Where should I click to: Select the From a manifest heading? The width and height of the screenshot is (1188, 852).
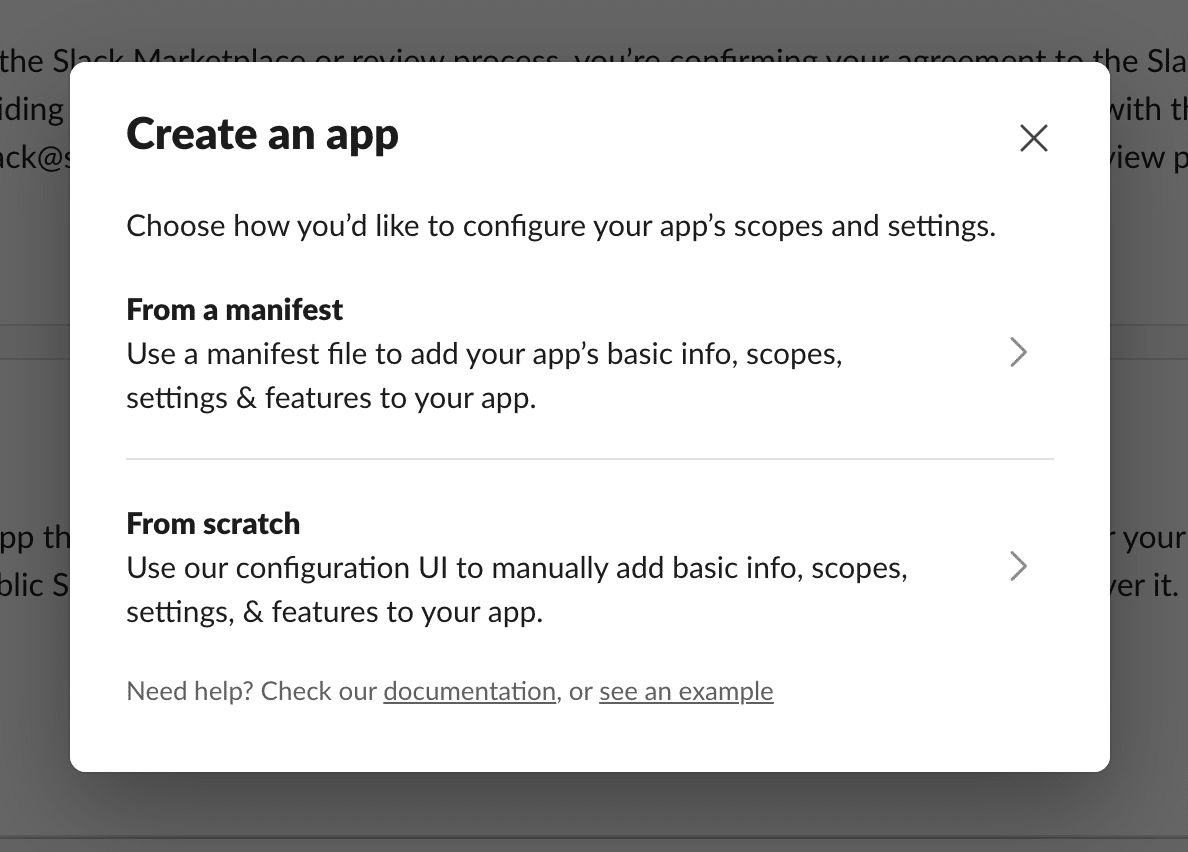[x=234, y=310]
